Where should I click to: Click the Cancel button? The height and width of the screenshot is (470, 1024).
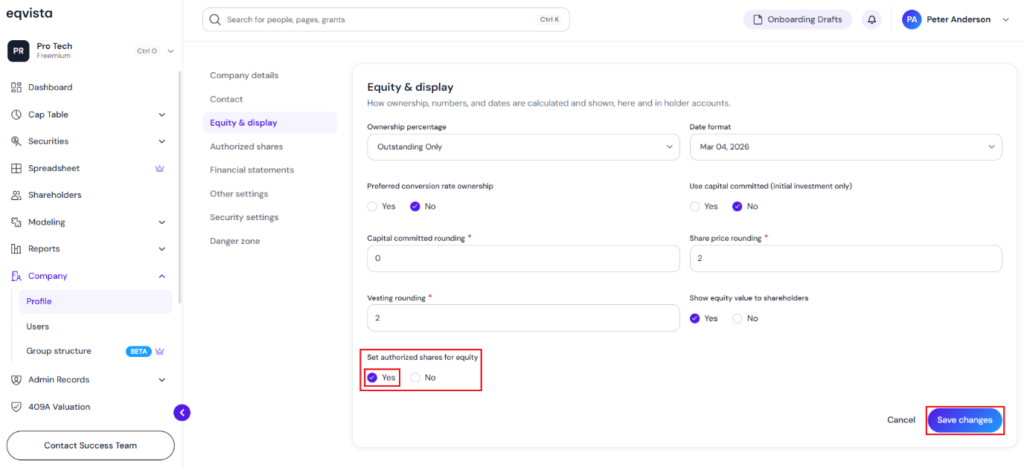point(901,420)
